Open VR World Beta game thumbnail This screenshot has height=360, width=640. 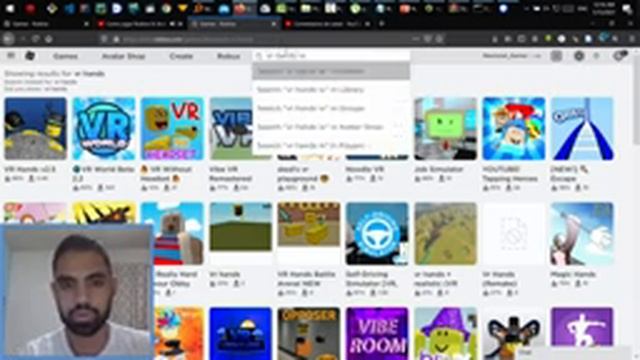tap(104, 129)
